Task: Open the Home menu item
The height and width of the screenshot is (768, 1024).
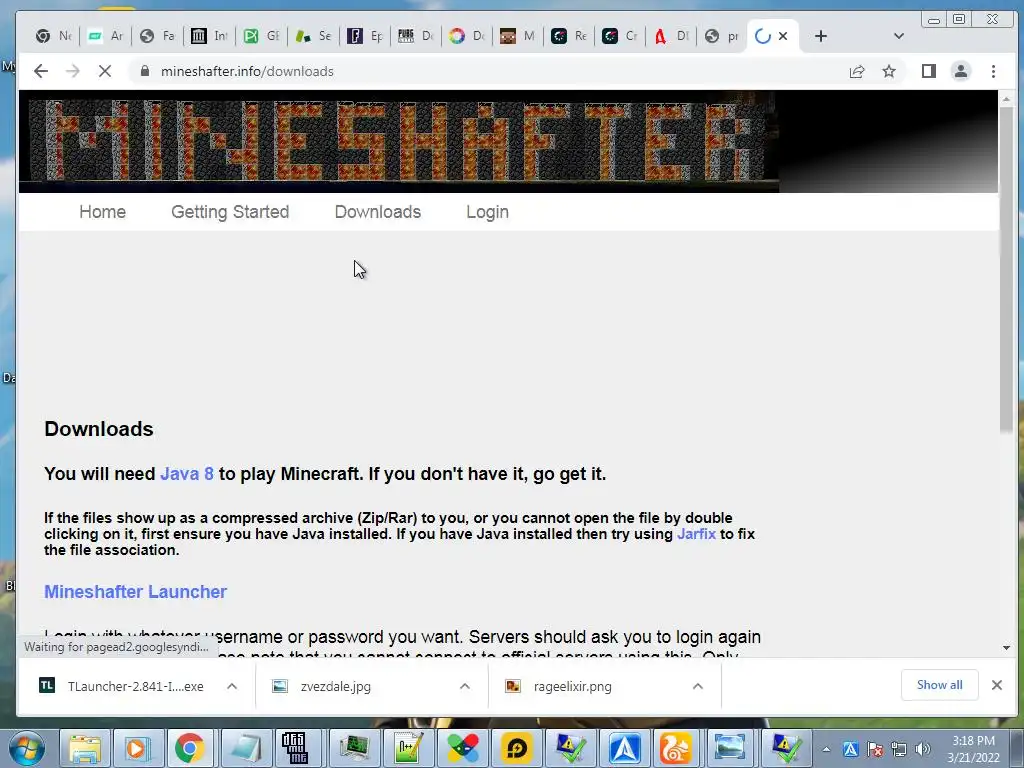Action: (x=103, y=212)
